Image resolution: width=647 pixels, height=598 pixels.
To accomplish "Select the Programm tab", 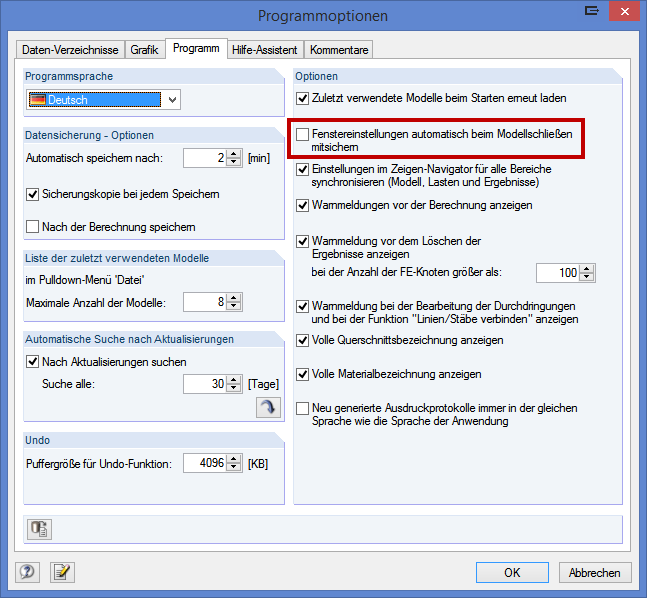I will point(196,48).
